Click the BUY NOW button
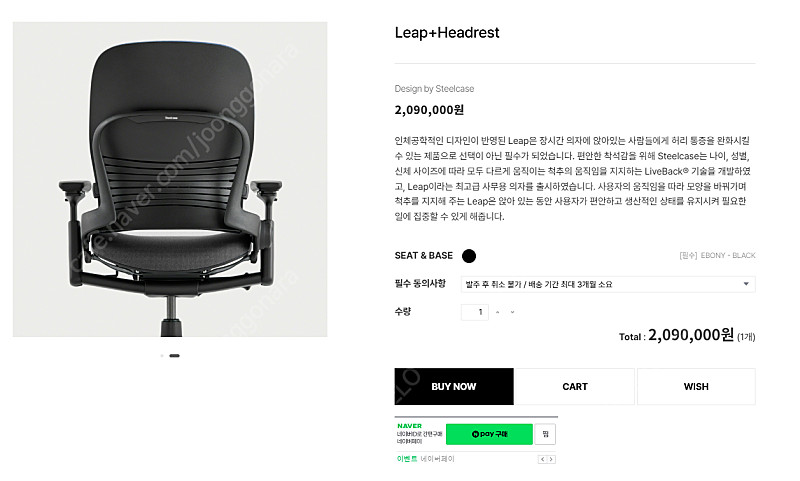 click(454, 387)
